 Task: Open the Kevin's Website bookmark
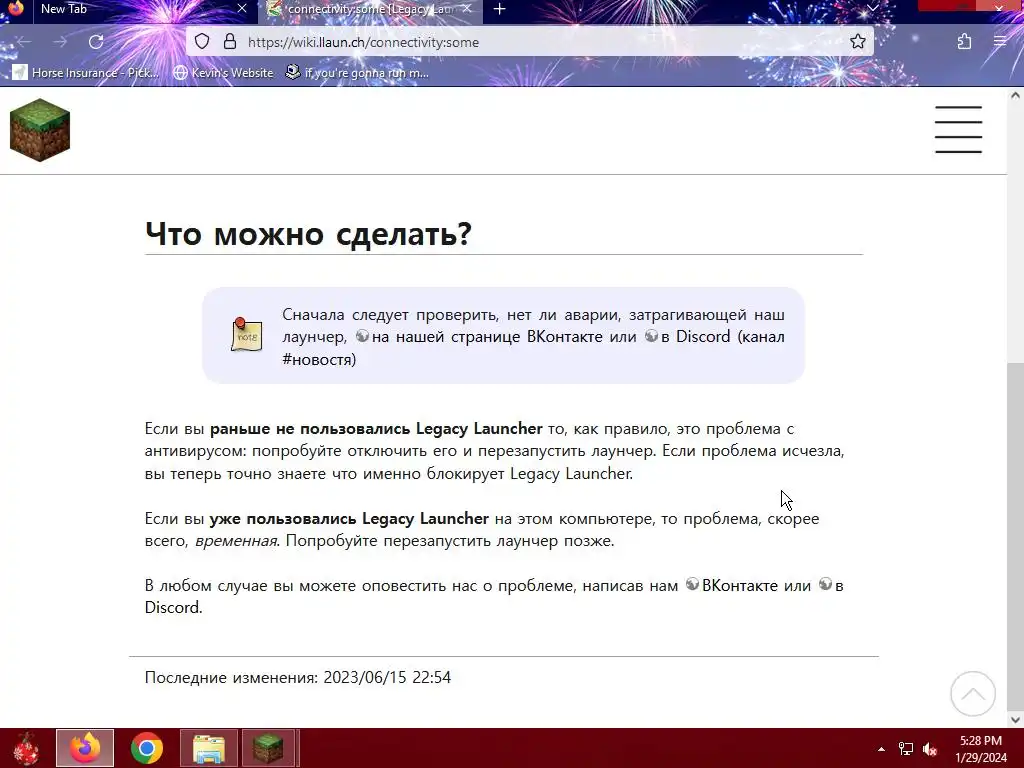223,72
